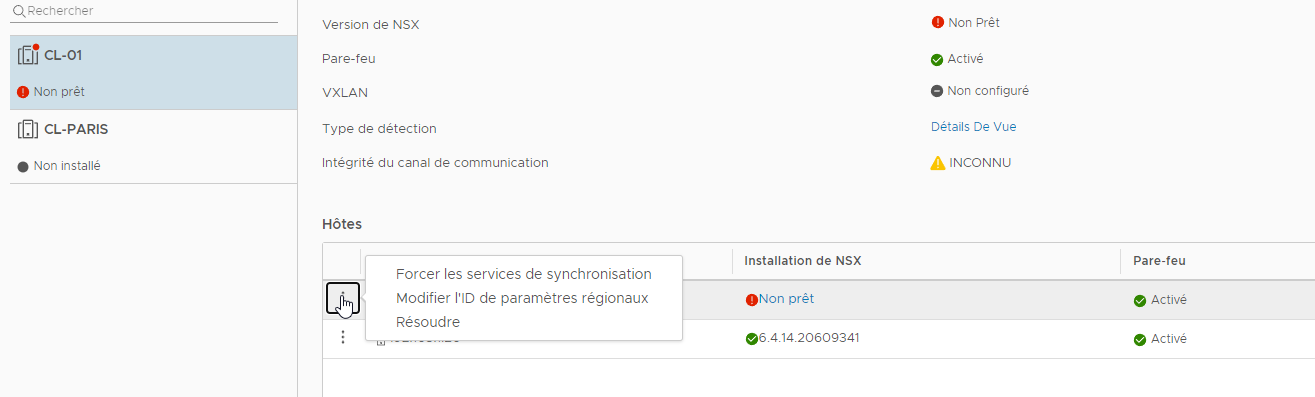Image resolution: width=1315 pixels, height=397 pixels.
Task: Click the CL-01 cluster icon
Action: tap(28, 55)
